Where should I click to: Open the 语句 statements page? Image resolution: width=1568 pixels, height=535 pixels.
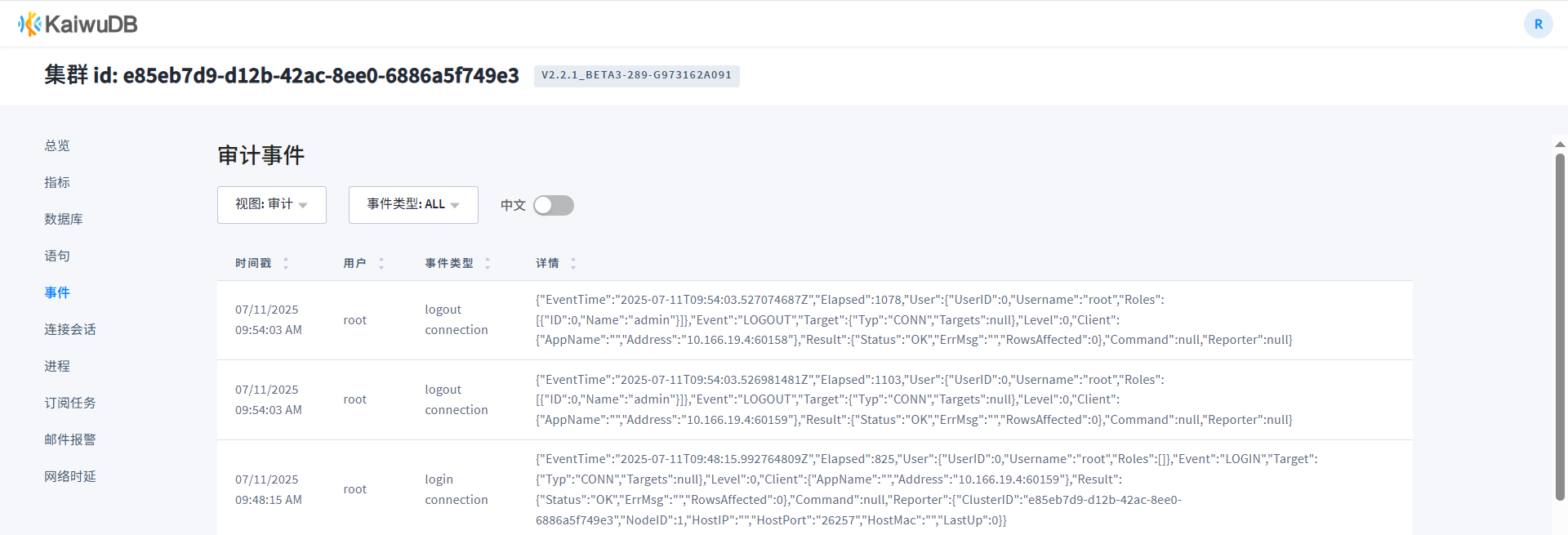pyautogui.click(x=57, y=256)
